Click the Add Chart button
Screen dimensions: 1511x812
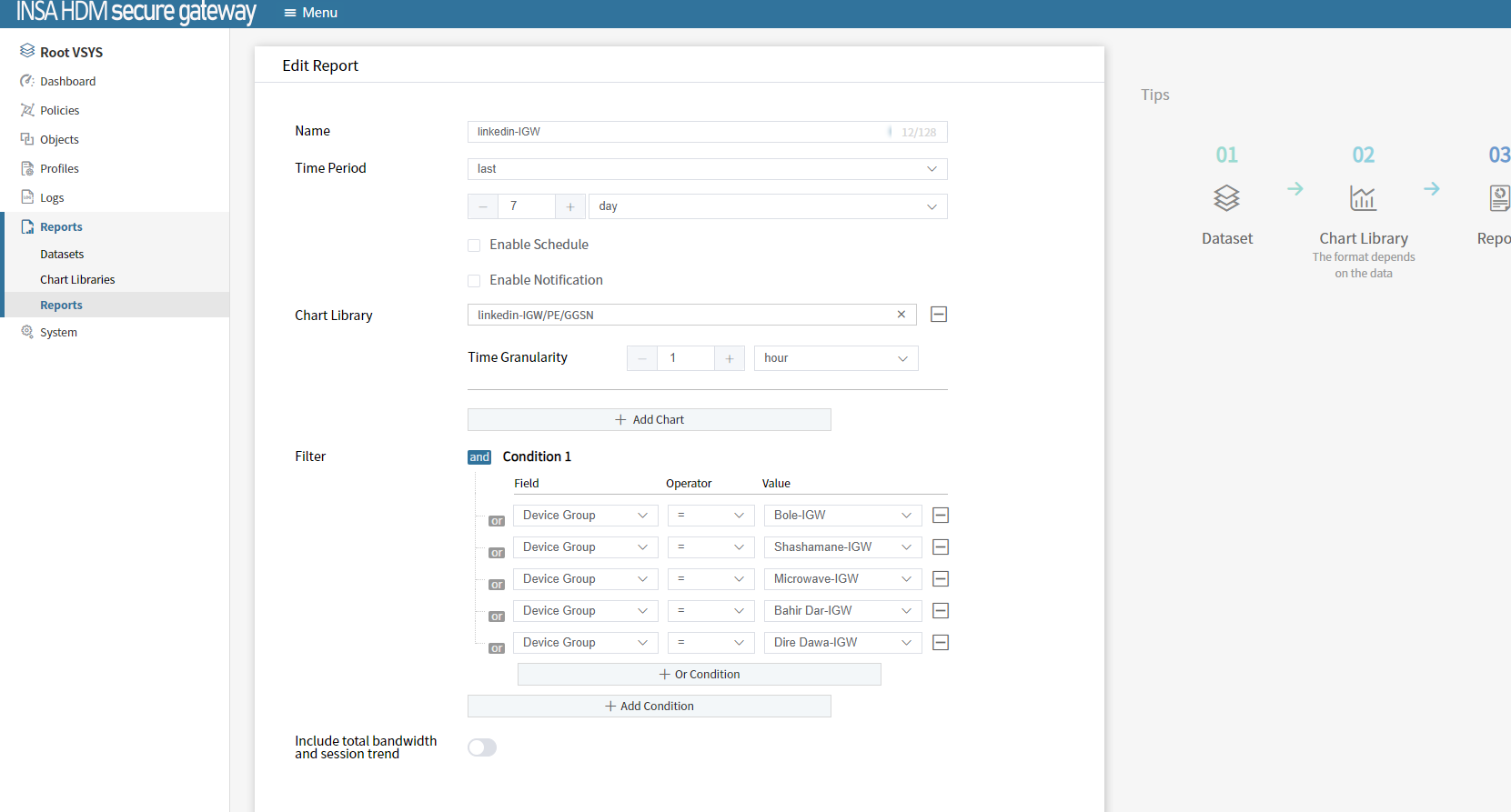649,420
